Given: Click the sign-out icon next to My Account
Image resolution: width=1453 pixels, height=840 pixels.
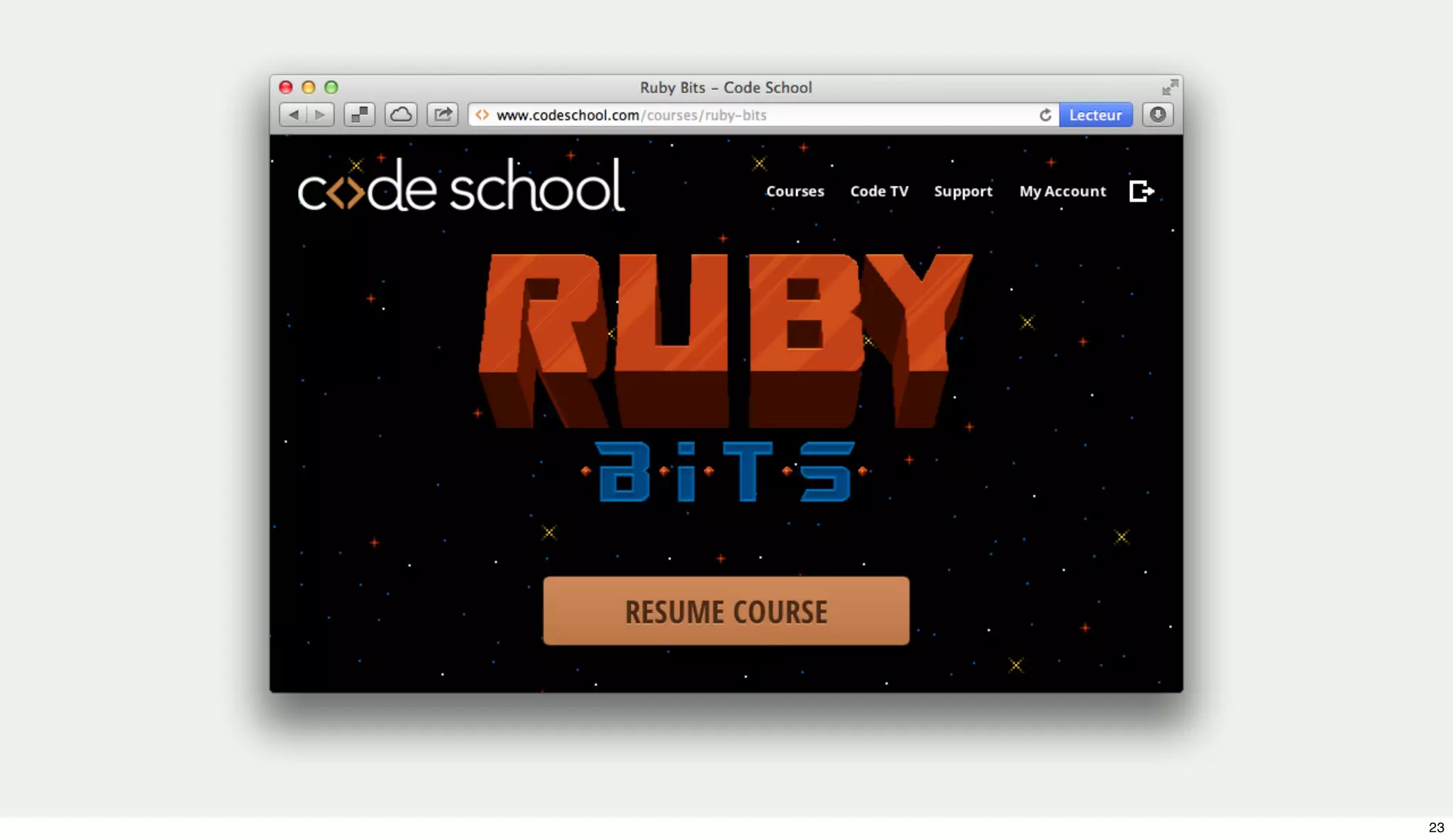Looking at the screenshot, I should pos(1142,191).
